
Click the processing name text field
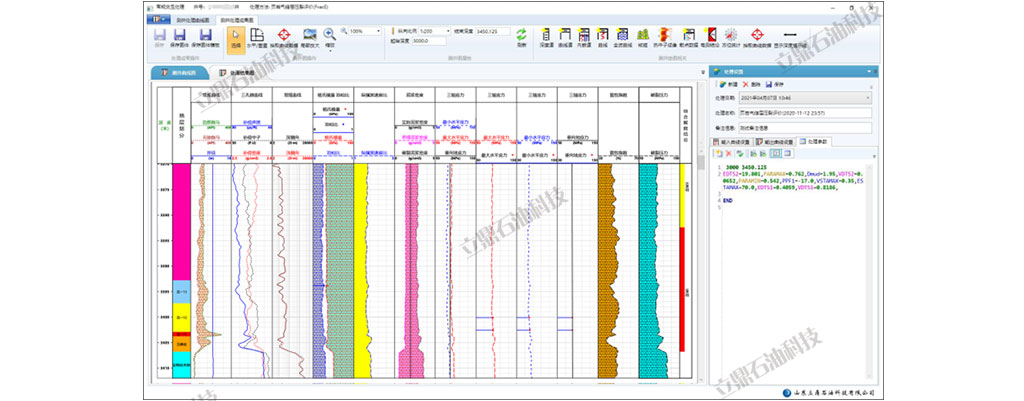coord(805,112)
